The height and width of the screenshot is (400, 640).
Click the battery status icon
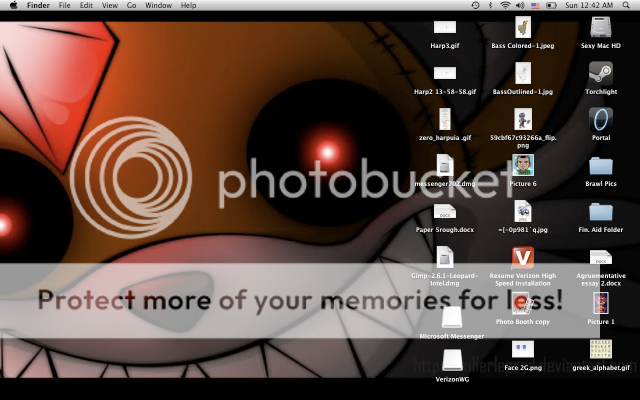point(551,5)
